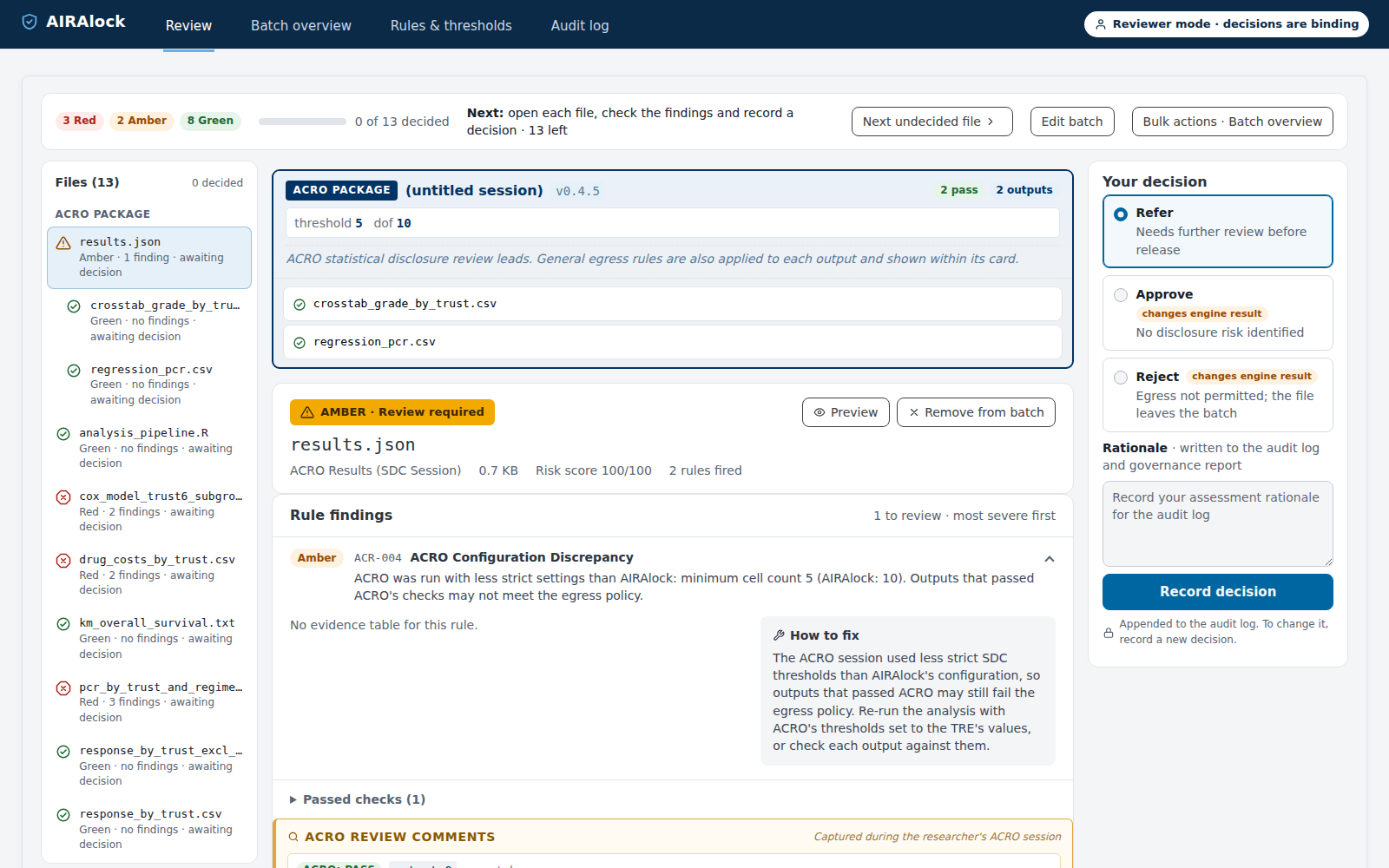Expand the Passed checks (1) section

(x=358, y=799)
